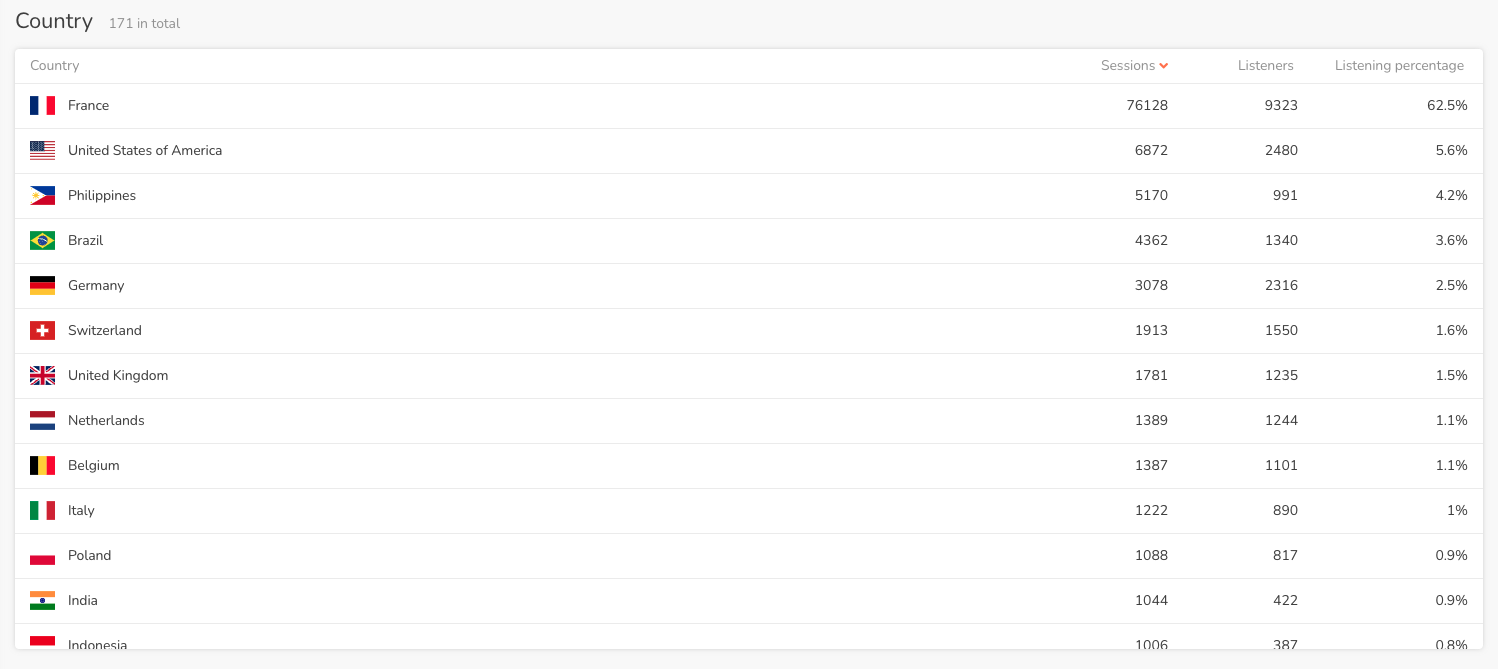Click the United States flag icon
Screen dimensions: 1498x669
(42, 150)
